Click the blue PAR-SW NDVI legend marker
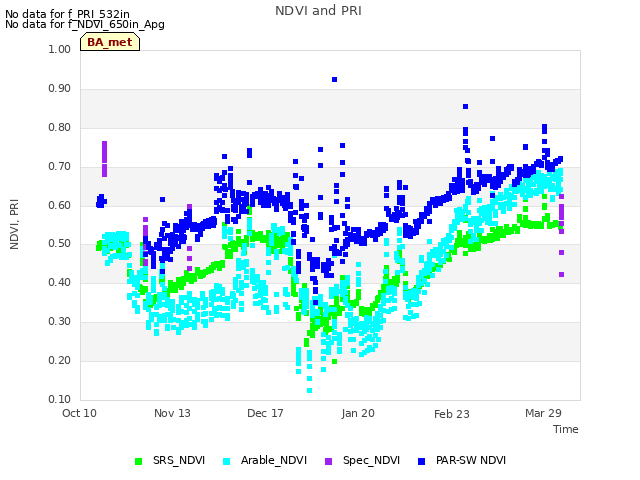Viewport: 640px width, 480px height. click(x=422, y=461)
